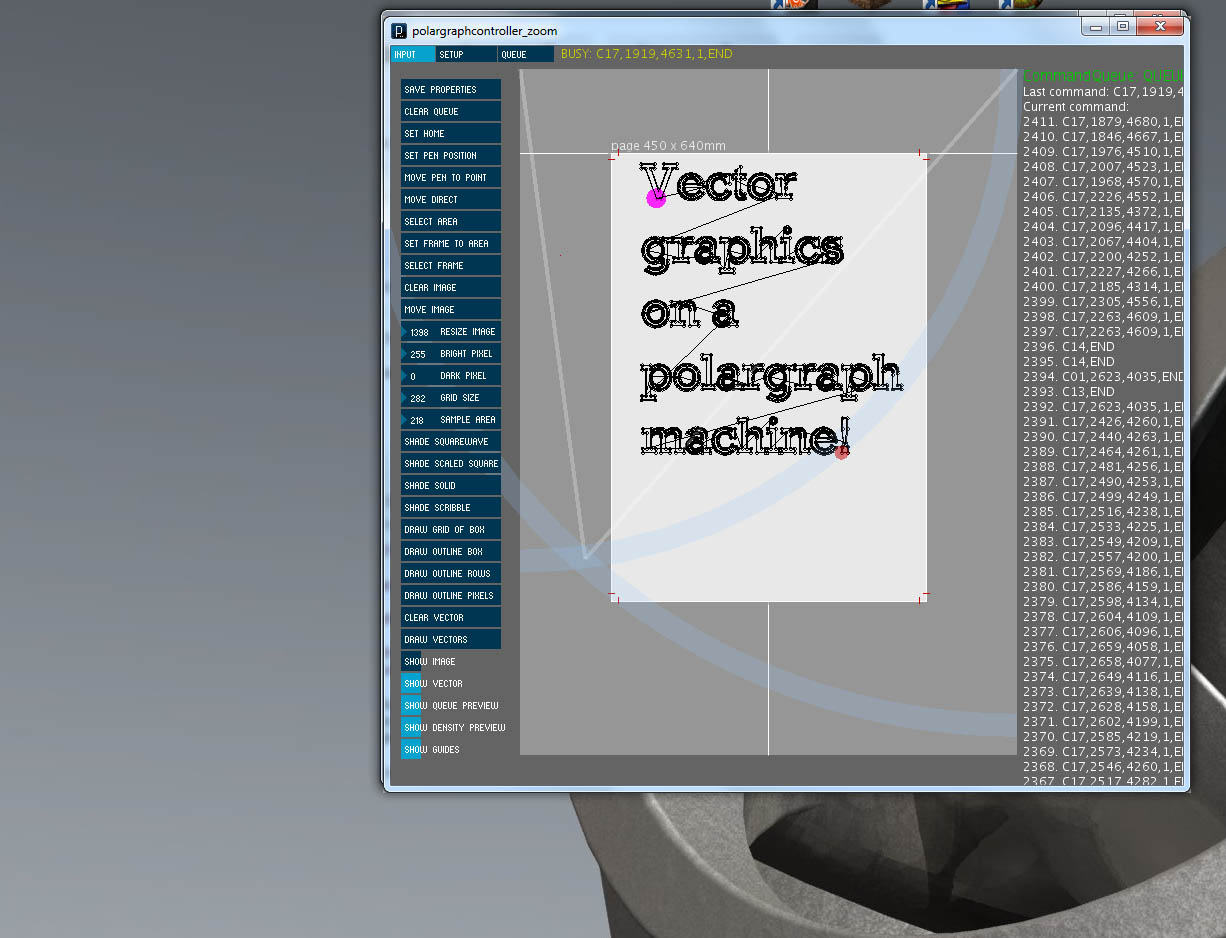Open Firefox from the taskbar at top
Image resolution: width=1226 pixels, height=938 pixels.
tap(793, 4)
